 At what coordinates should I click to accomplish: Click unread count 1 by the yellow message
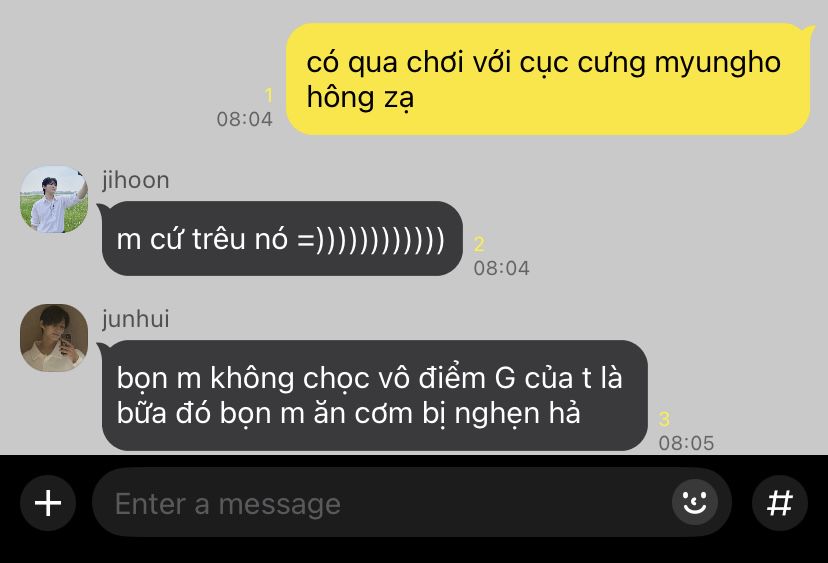pyautogui.click(x=269, y=96)
